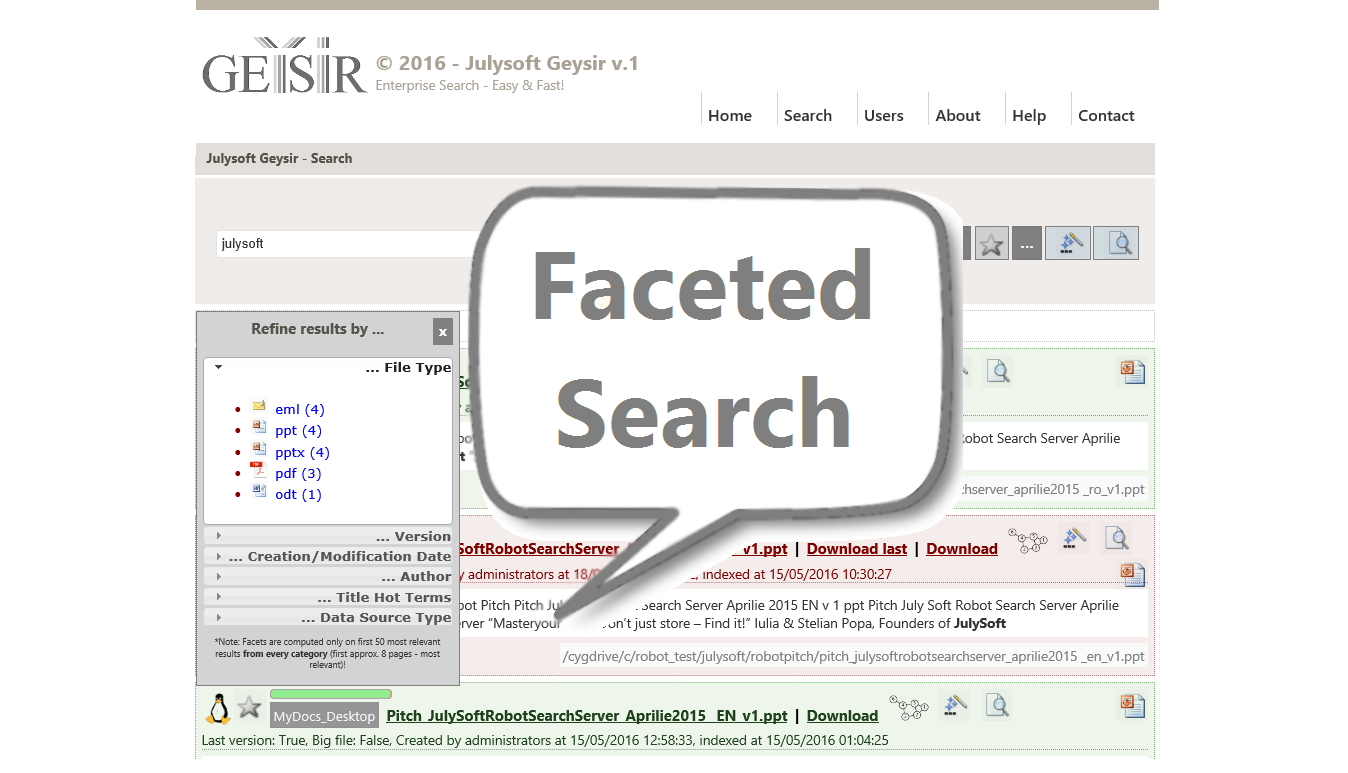Toggle favorite star in MyDocs_Desktop result row

249,708
